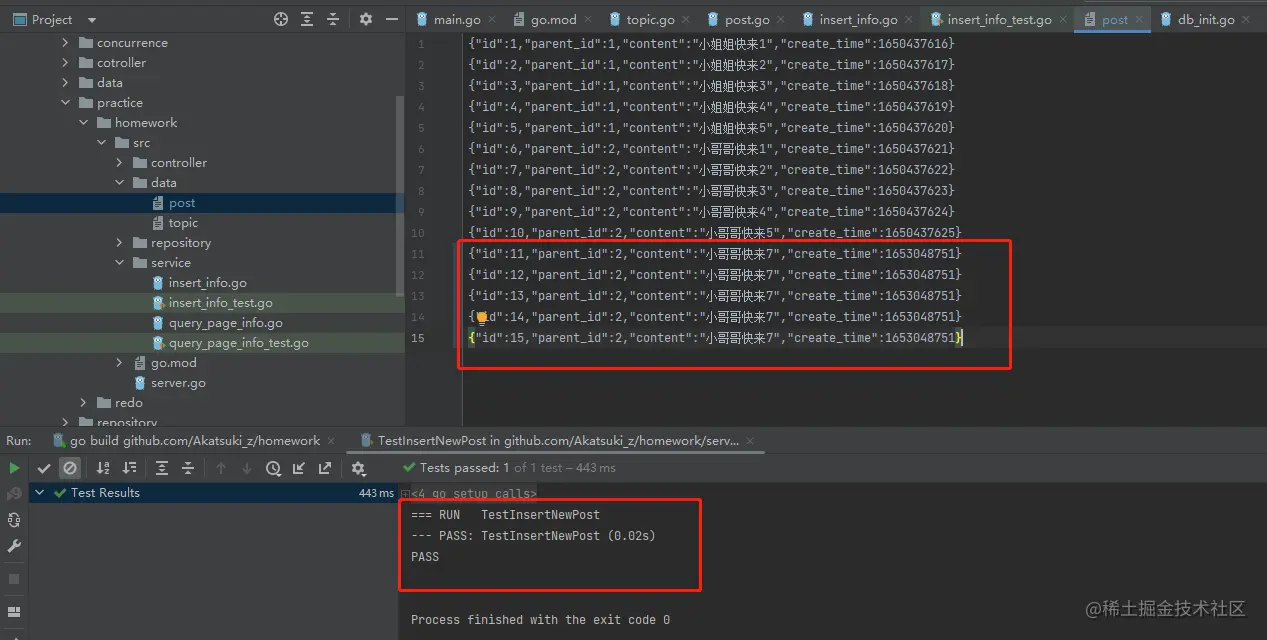The width and height of the screenshot is (1267, 640).
Task: Switch to insert_info.go editor tab
Action: click(x=858, y=20)
